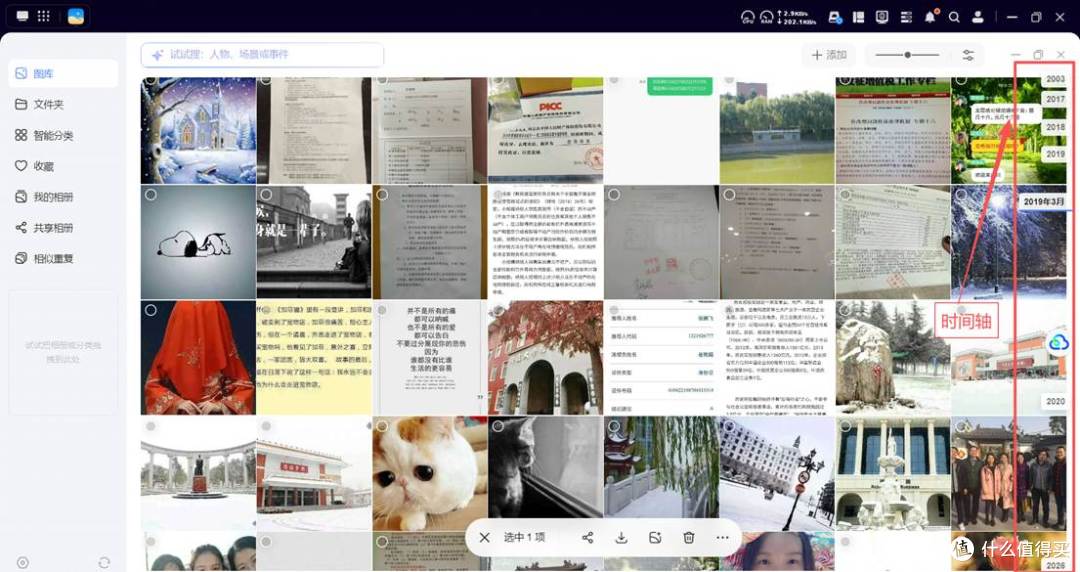Image resolution: width=1080 pixels, height=572 pixels.
Task: Open the PICC document photo thumbnail
Action: pos(546,130)
